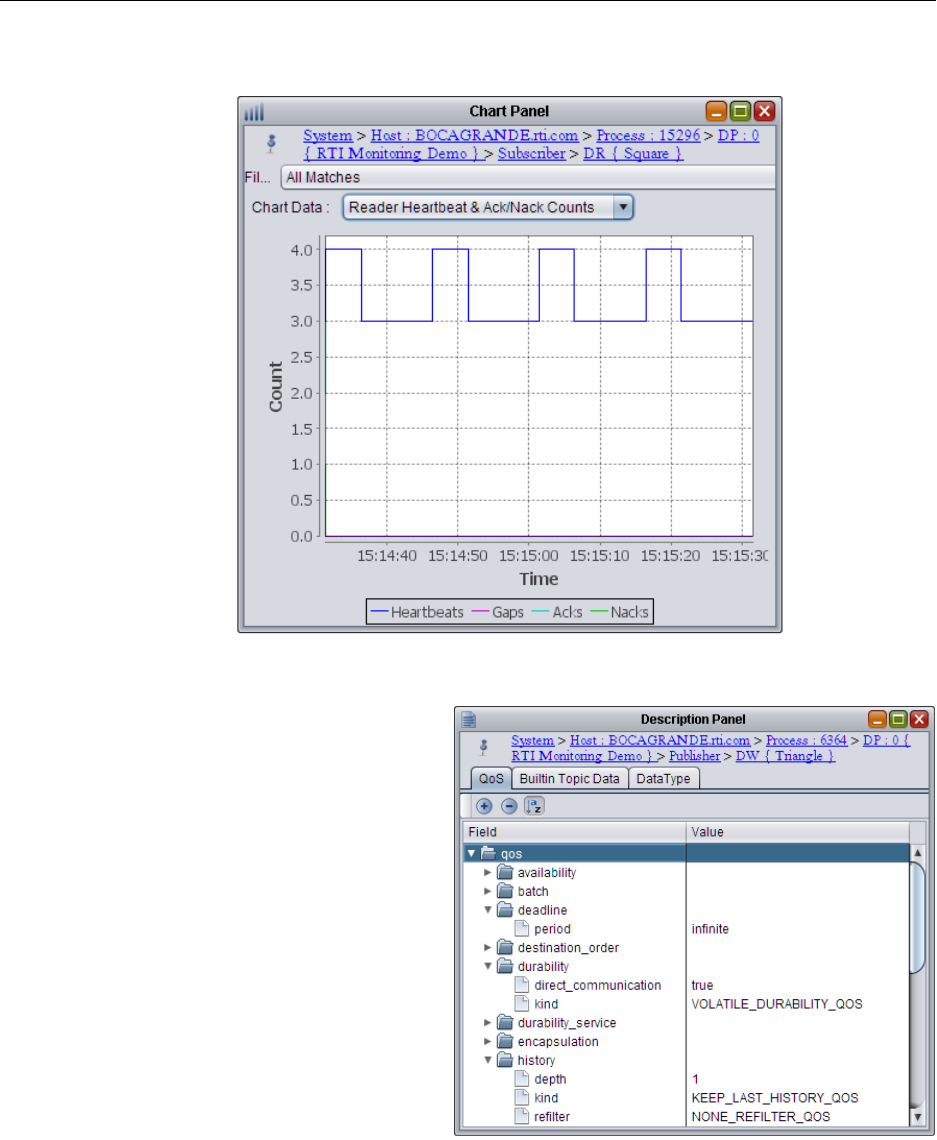The width and height of the screenshot is (937, 1140).
Task: Click the scroll down arrow in QoS table
Action: coord(917,1117)
